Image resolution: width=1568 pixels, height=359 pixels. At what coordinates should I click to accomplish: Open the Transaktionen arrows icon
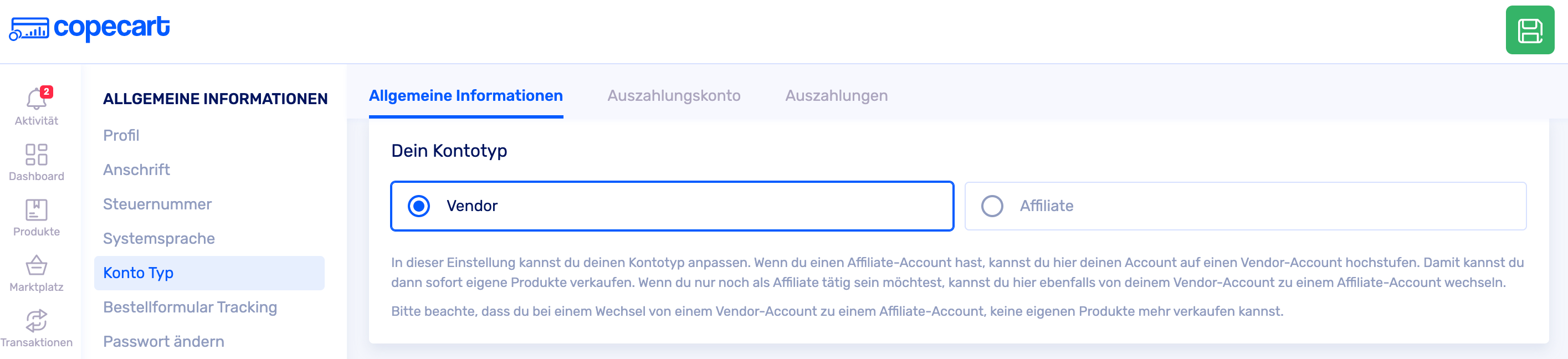click(x=37, y=321)
